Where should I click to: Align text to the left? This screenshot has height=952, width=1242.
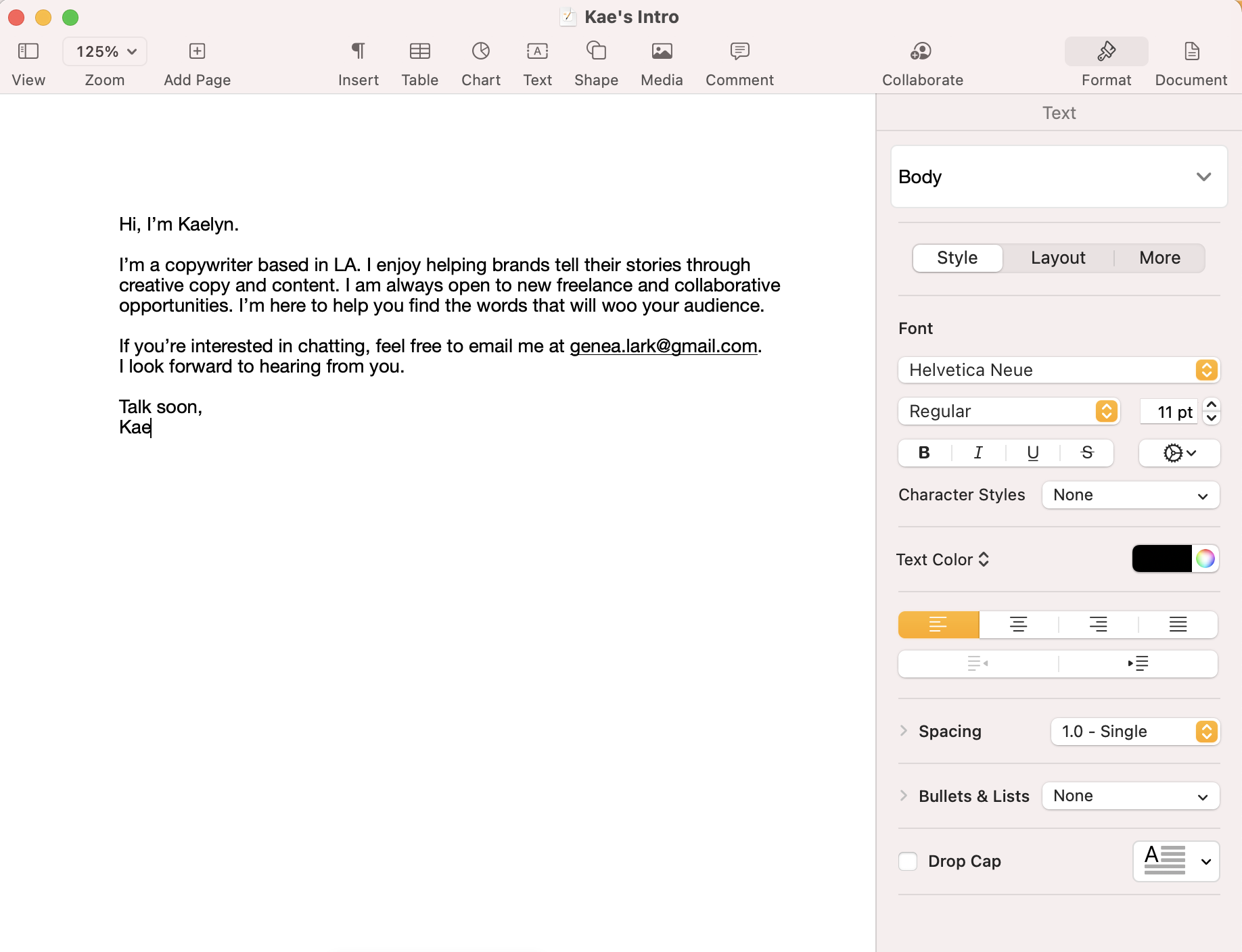[938, 625]
